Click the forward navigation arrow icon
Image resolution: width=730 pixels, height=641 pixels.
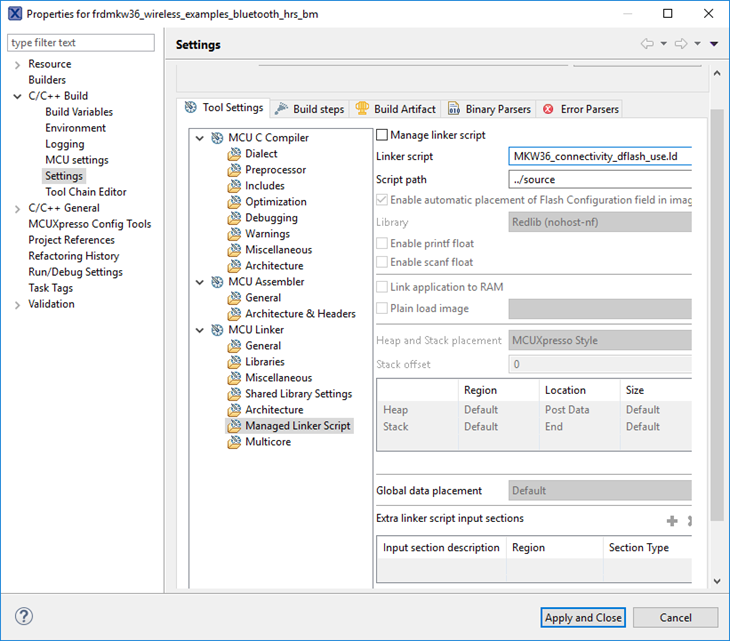pos(681,44)
